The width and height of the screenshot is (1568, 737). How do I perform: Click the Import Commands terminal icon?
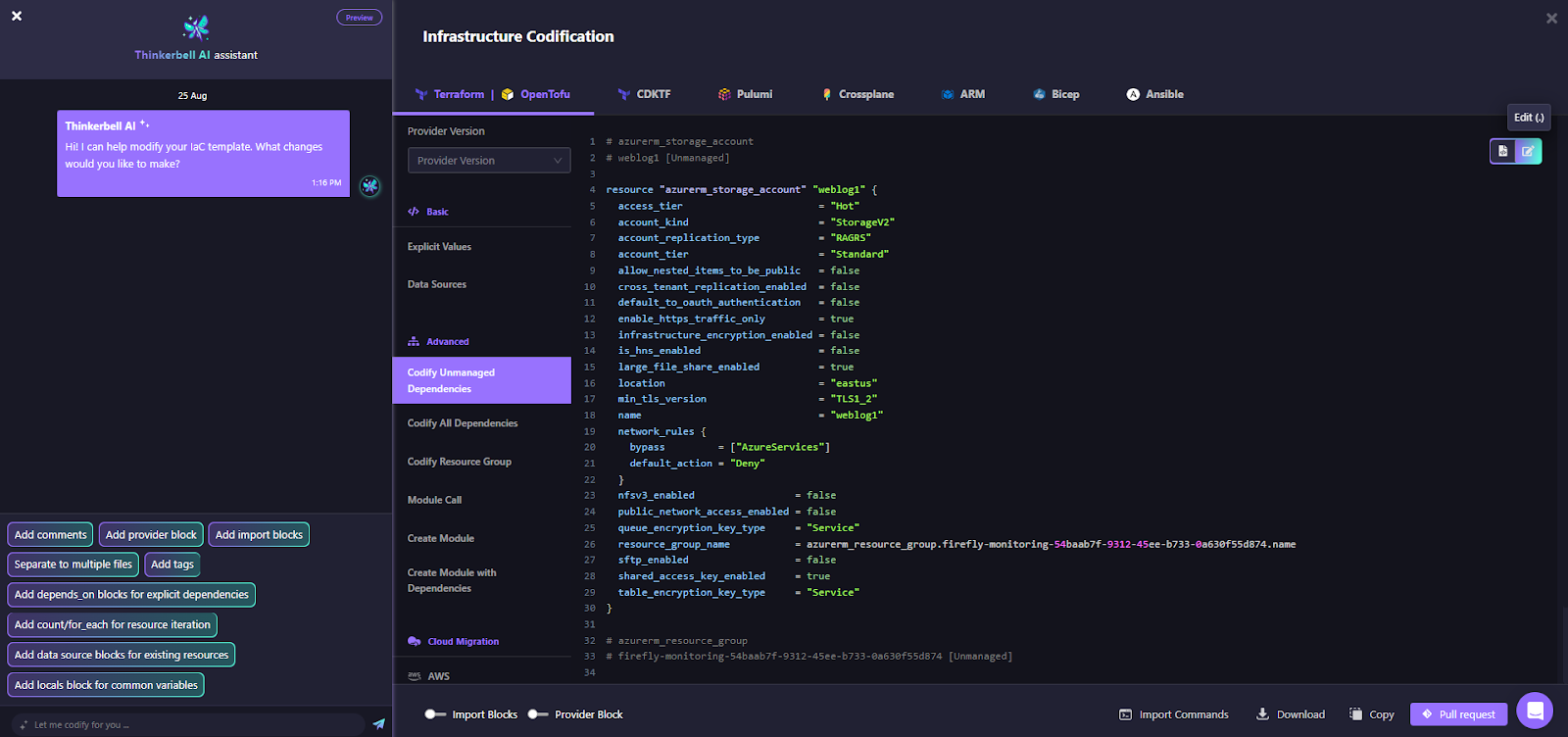[1125, 714]
